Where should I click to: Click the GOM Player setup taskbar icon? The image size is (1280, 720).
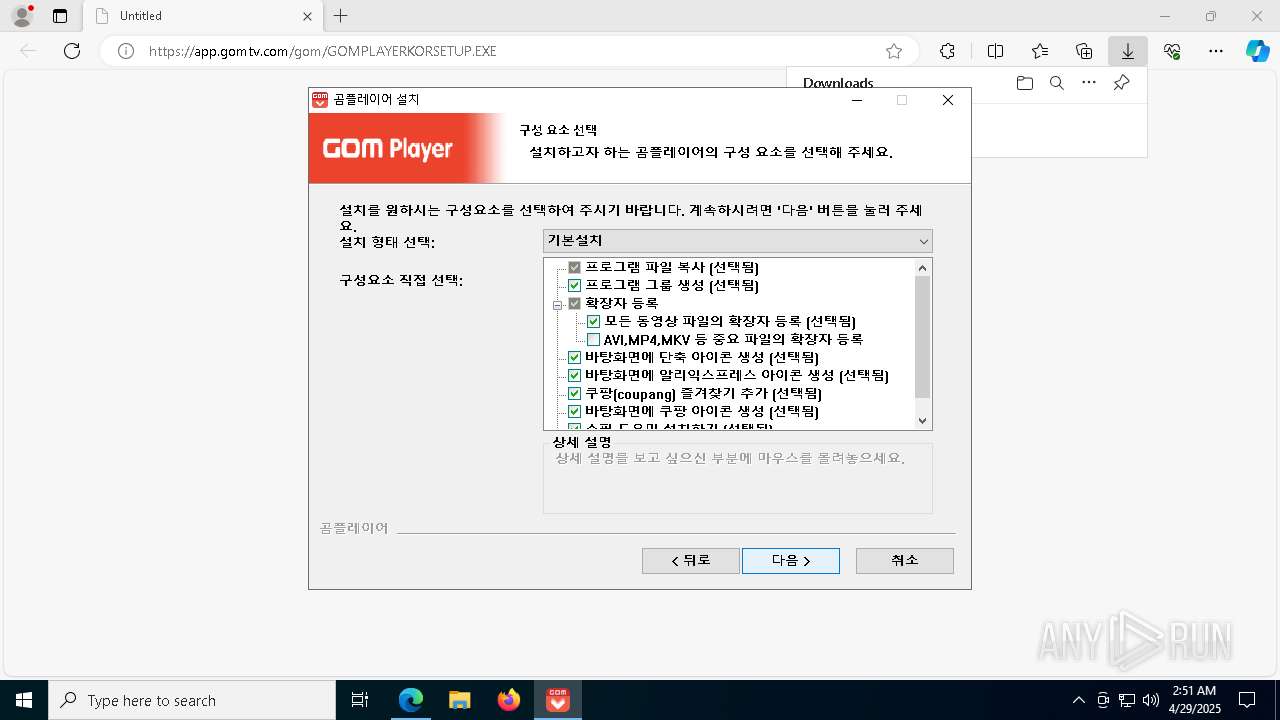click(x=558, y=700)
